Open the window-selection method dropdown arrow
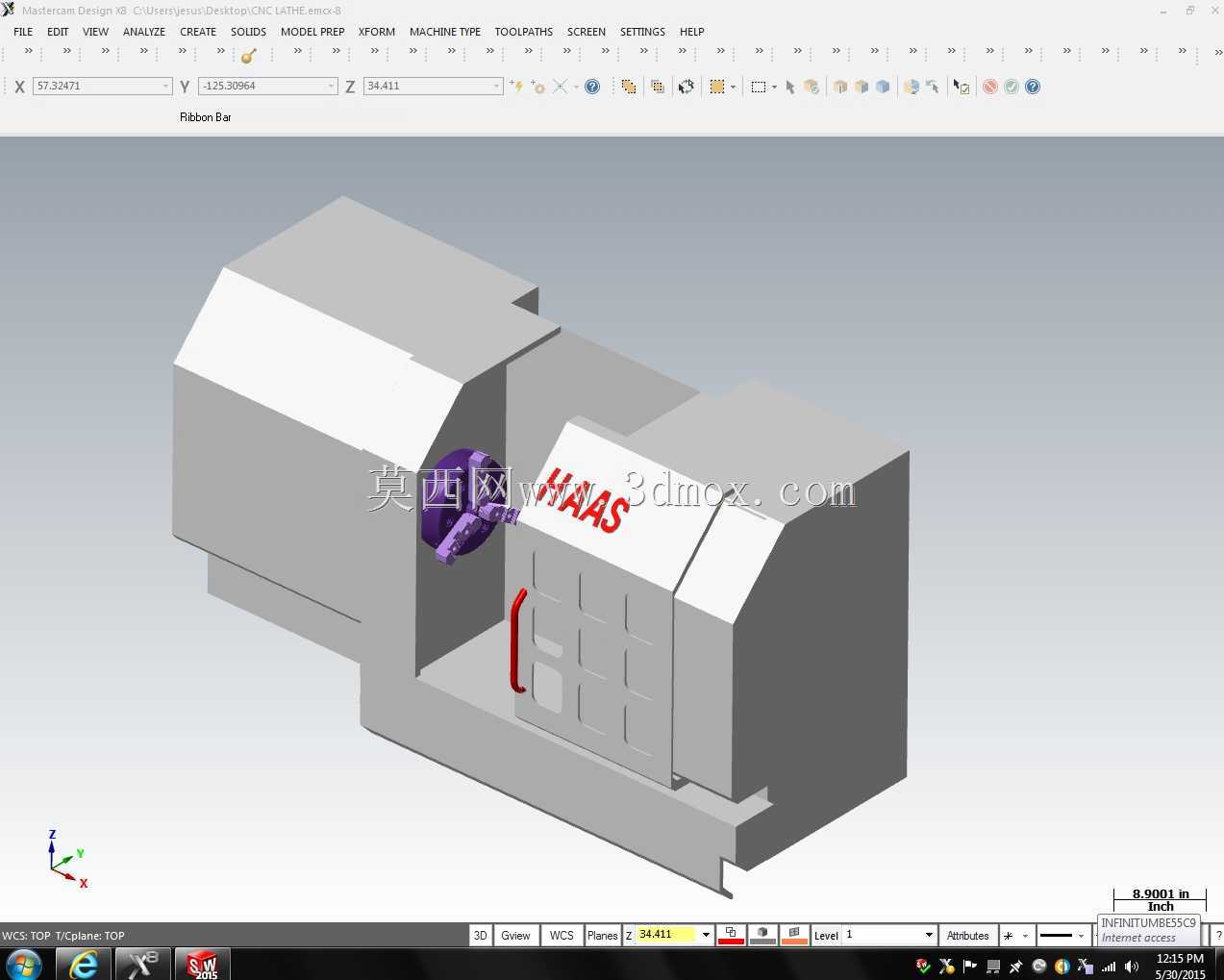Image resolution: width=1224 pixels, height=980 pixels. [774, 87]
